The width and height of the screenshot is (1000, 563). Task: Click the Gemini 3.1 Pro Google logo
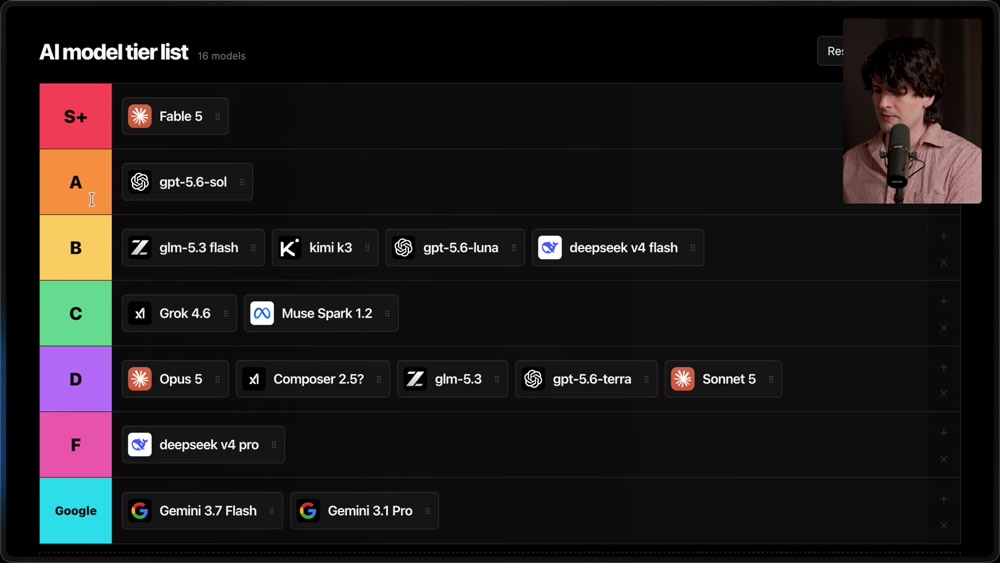[308, 511]
